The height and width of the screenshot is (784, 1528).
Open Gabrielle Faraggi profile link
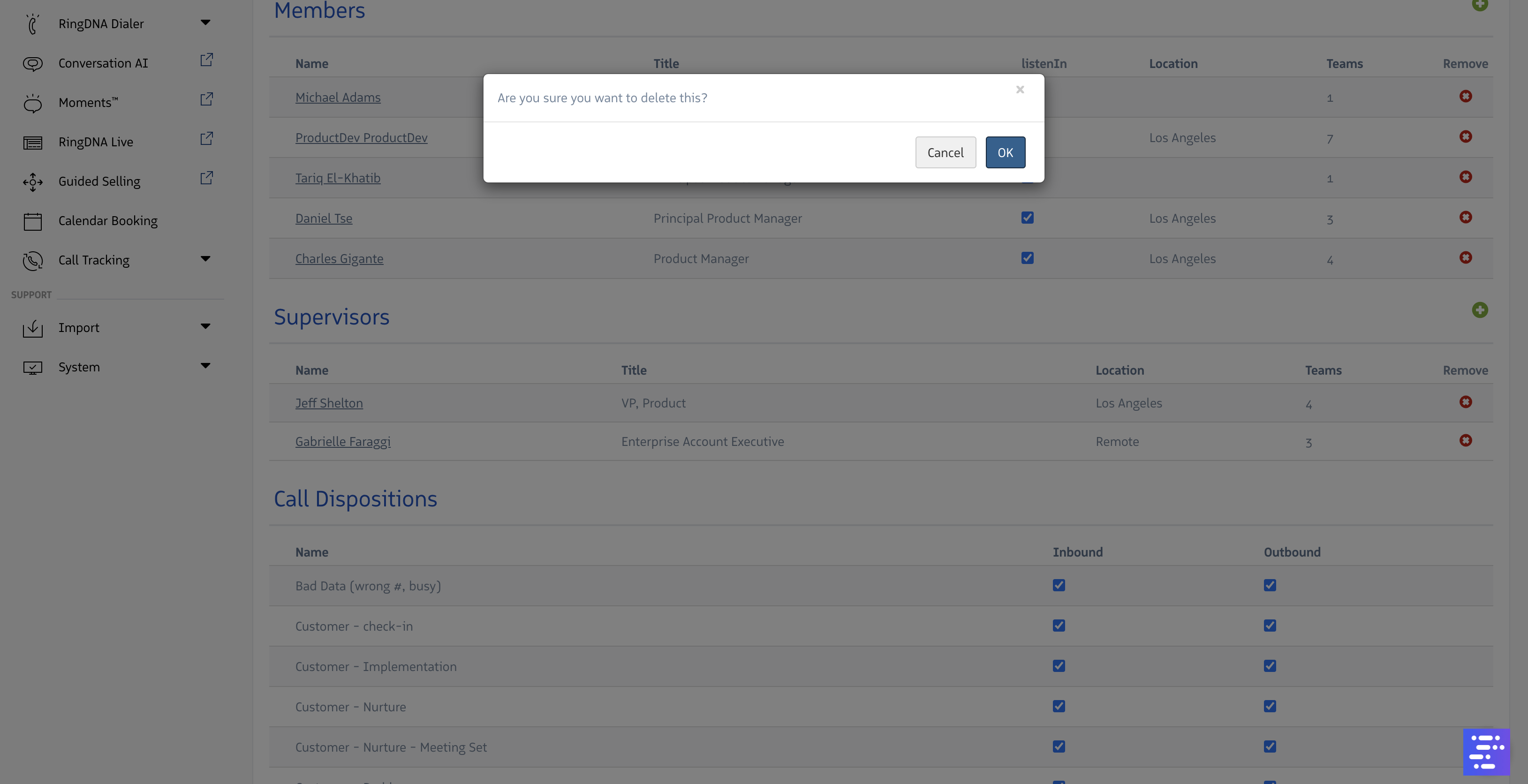click(x=342, y=441)
